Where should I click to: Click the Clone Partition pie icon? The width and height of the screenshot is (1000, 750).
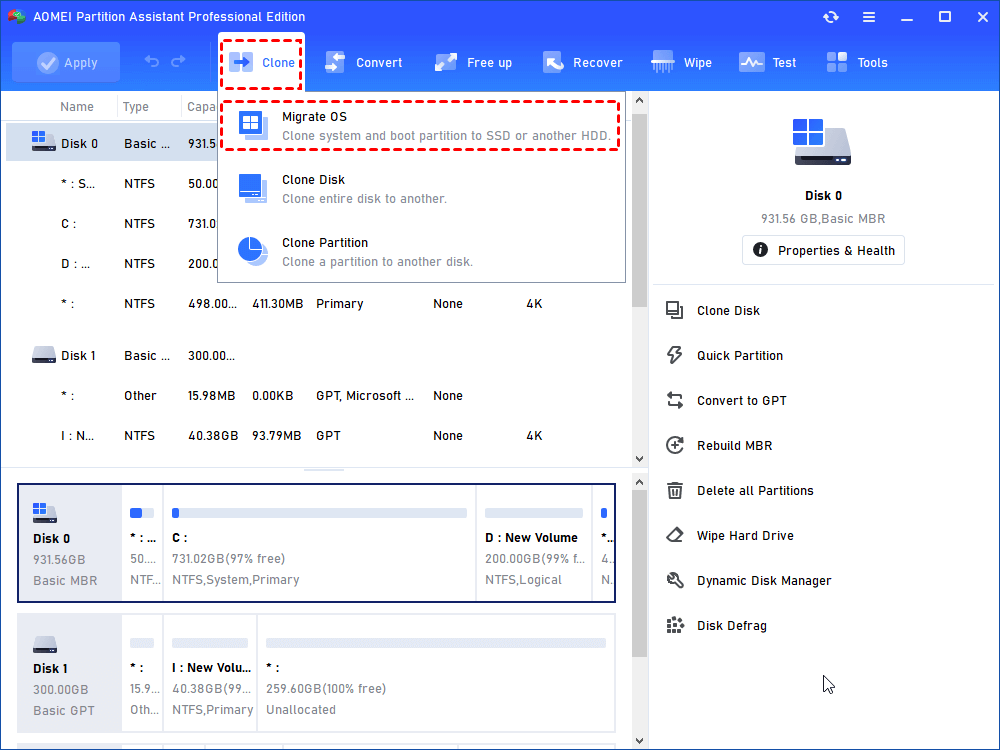[x=253, y=251]
